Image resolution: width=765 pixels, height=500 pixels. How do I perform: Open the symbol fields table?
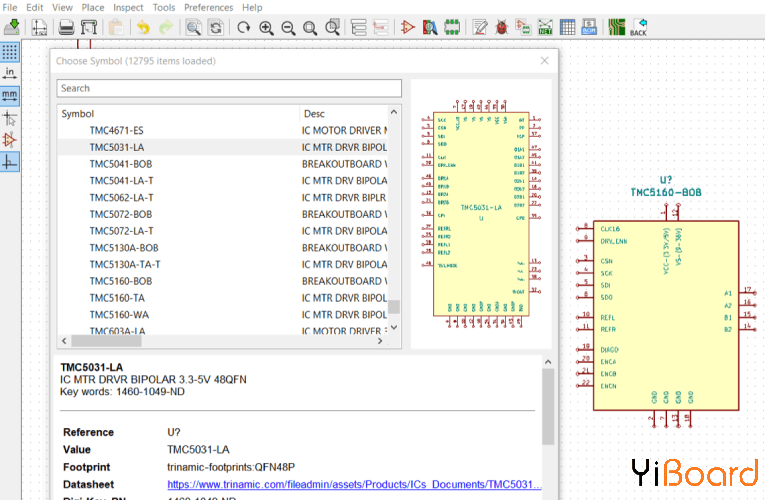click(567, 27)
